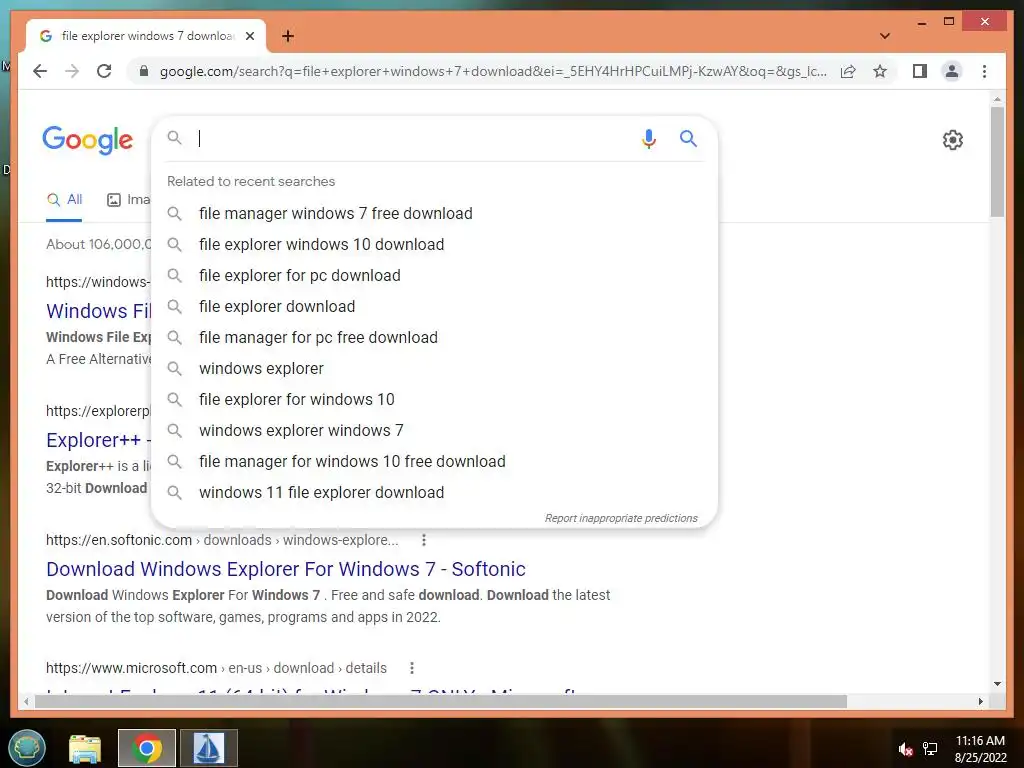This screenshot has height=768, width=1024.
Task: Open the taskbar clock showing 11:16 AM
Action: pyautogui.click(x=980, y=749)
